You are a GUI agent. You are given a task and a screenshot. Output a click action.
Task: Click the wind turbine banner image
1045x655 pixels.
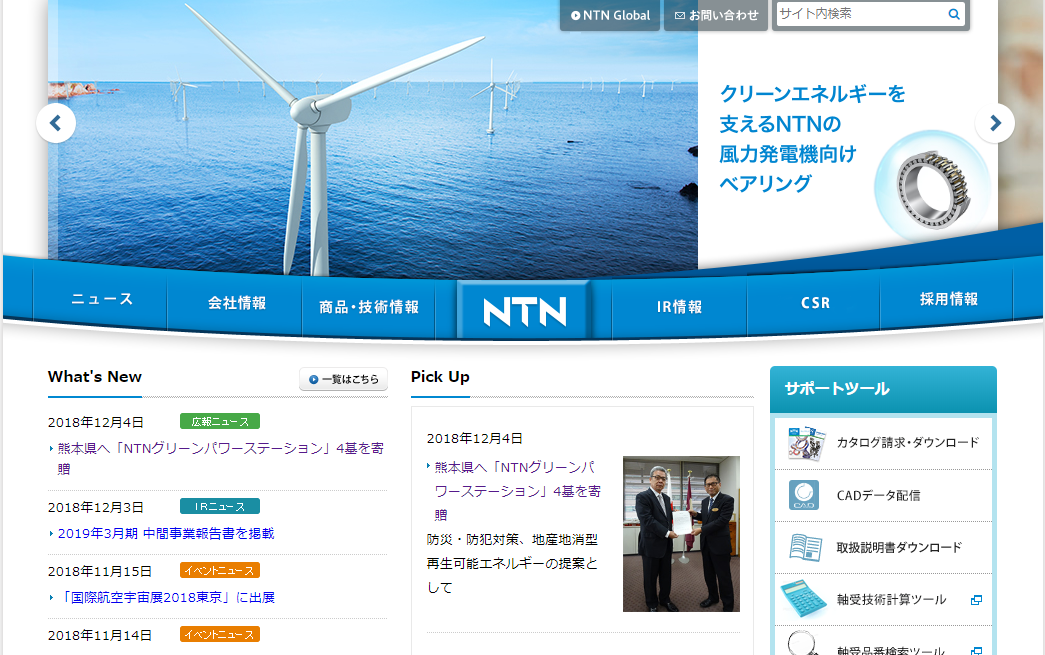[373, 138]
